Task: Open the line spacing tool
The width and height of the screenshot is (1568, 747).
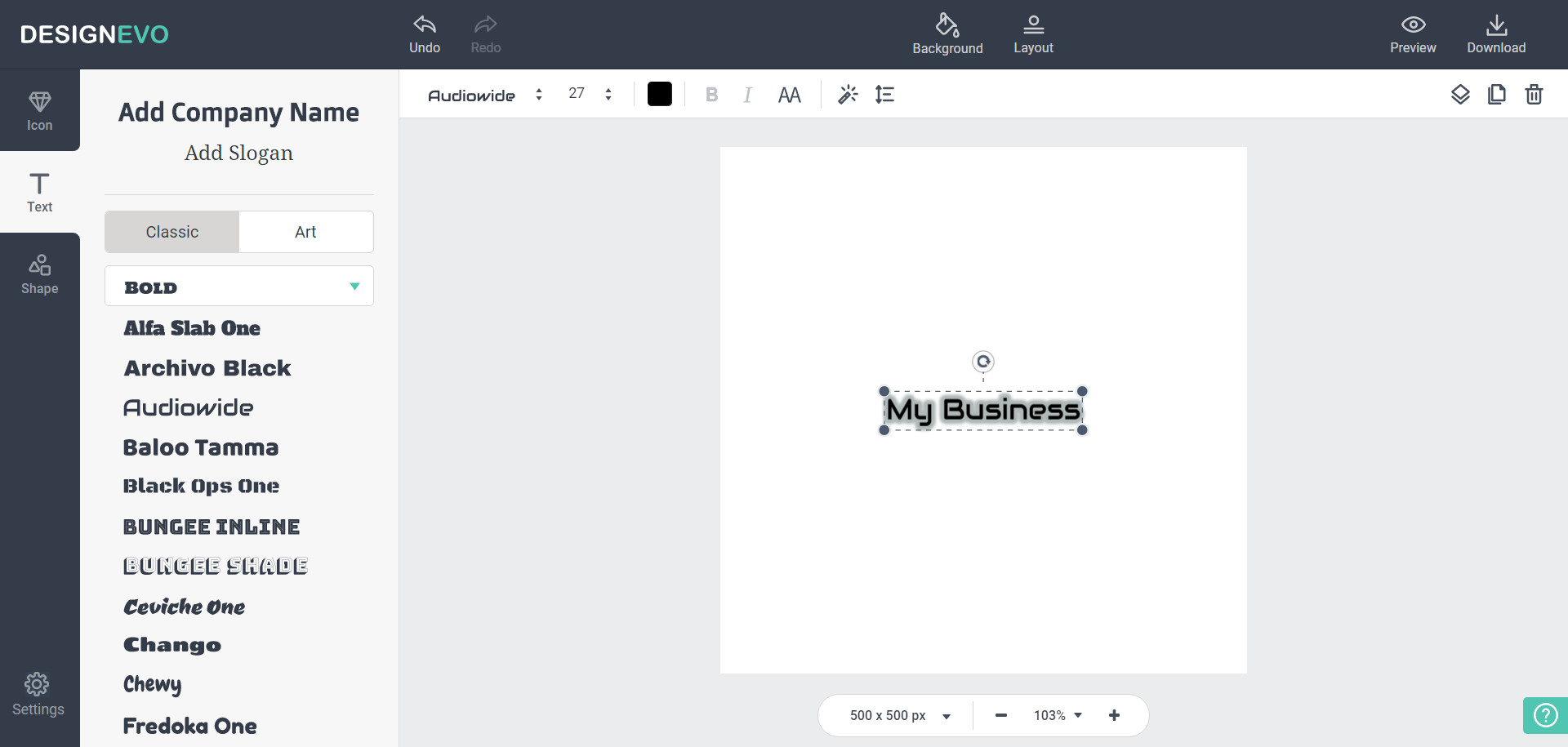Action: [884, 95]
